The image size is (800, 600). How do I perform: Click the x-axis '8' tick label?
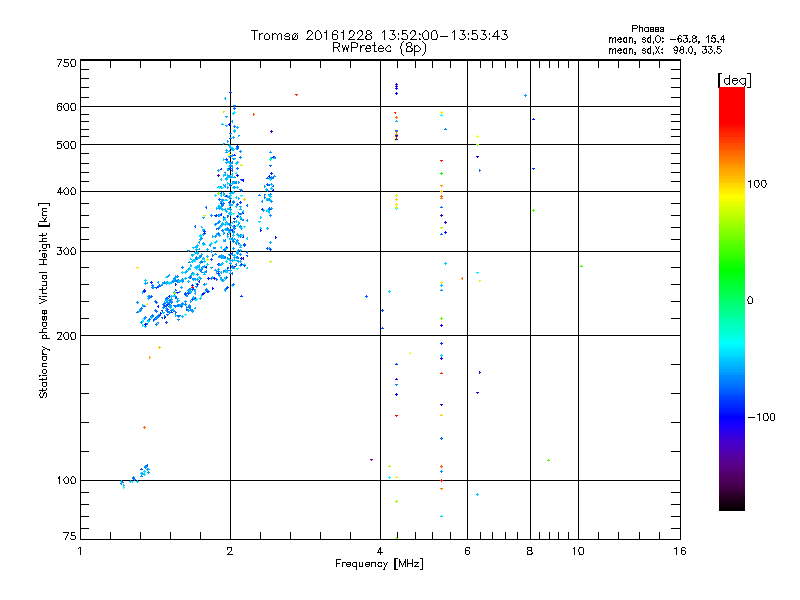tap(530, 551)
